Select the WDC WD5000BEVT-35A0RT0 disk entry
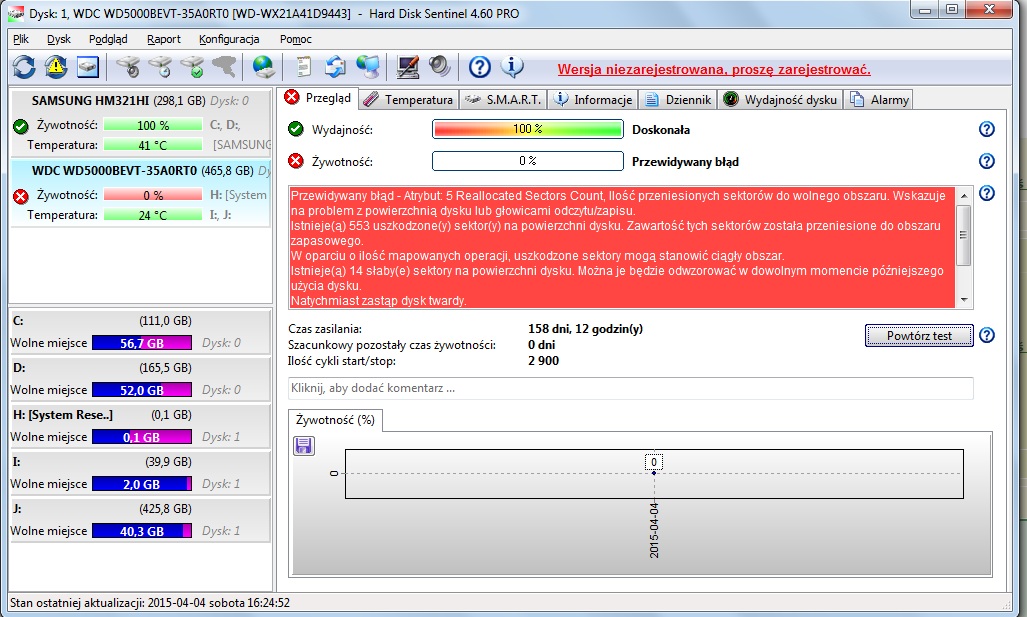 [140, 193]
